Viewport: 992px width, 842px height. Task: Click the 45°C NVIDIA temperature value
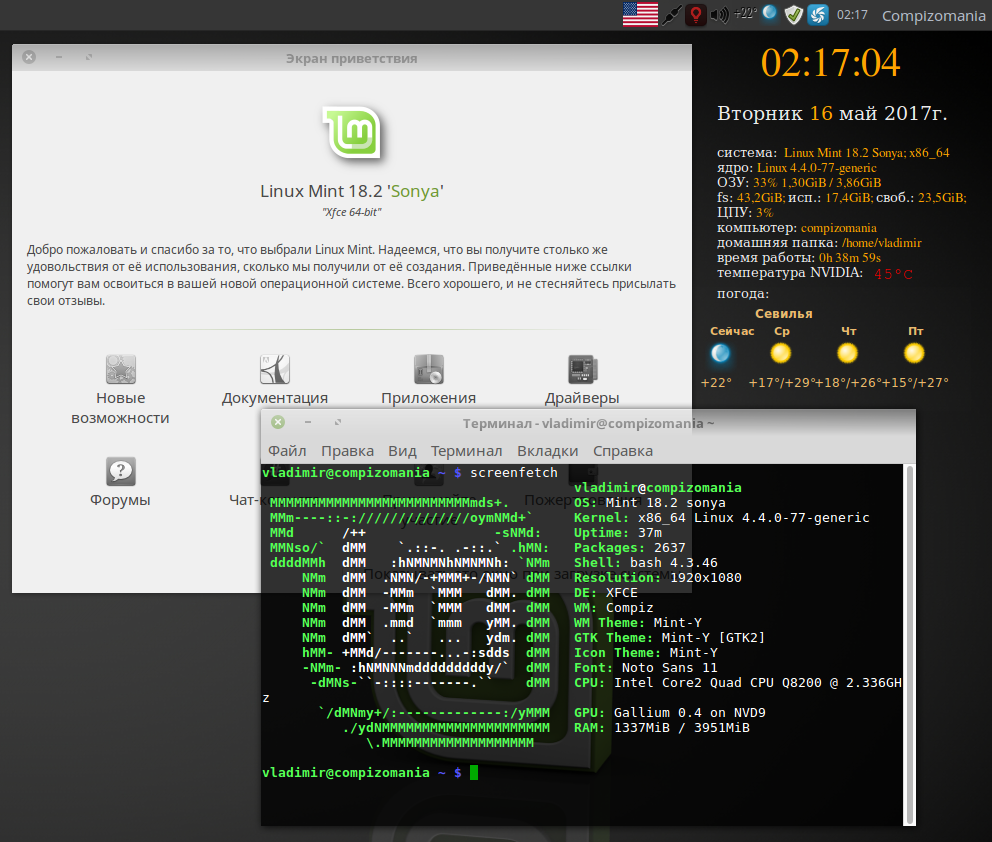click(x=893, y=274)
